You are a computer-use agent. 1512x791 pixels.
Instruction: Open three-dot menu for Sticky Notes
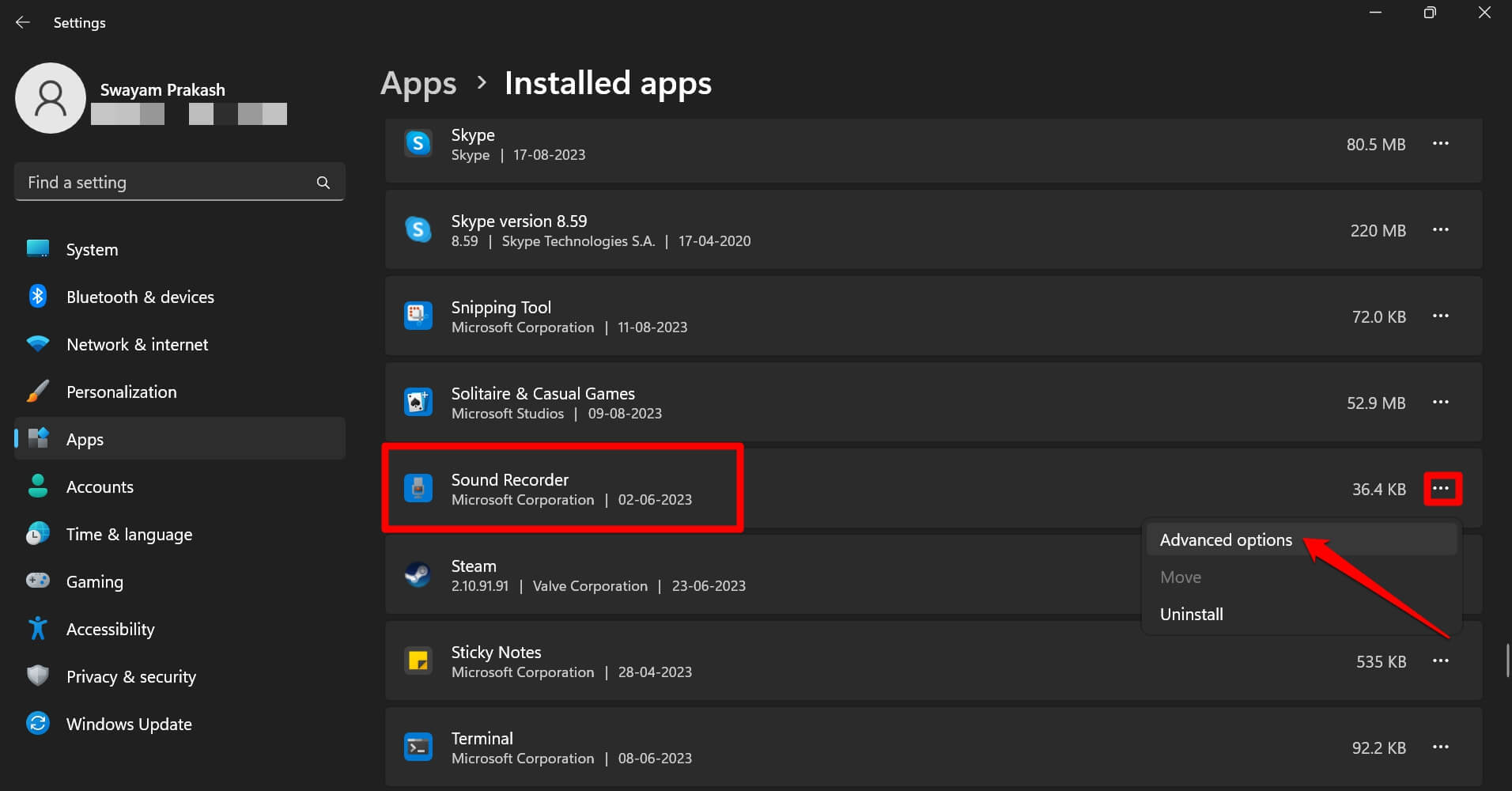coord(1440,661)
